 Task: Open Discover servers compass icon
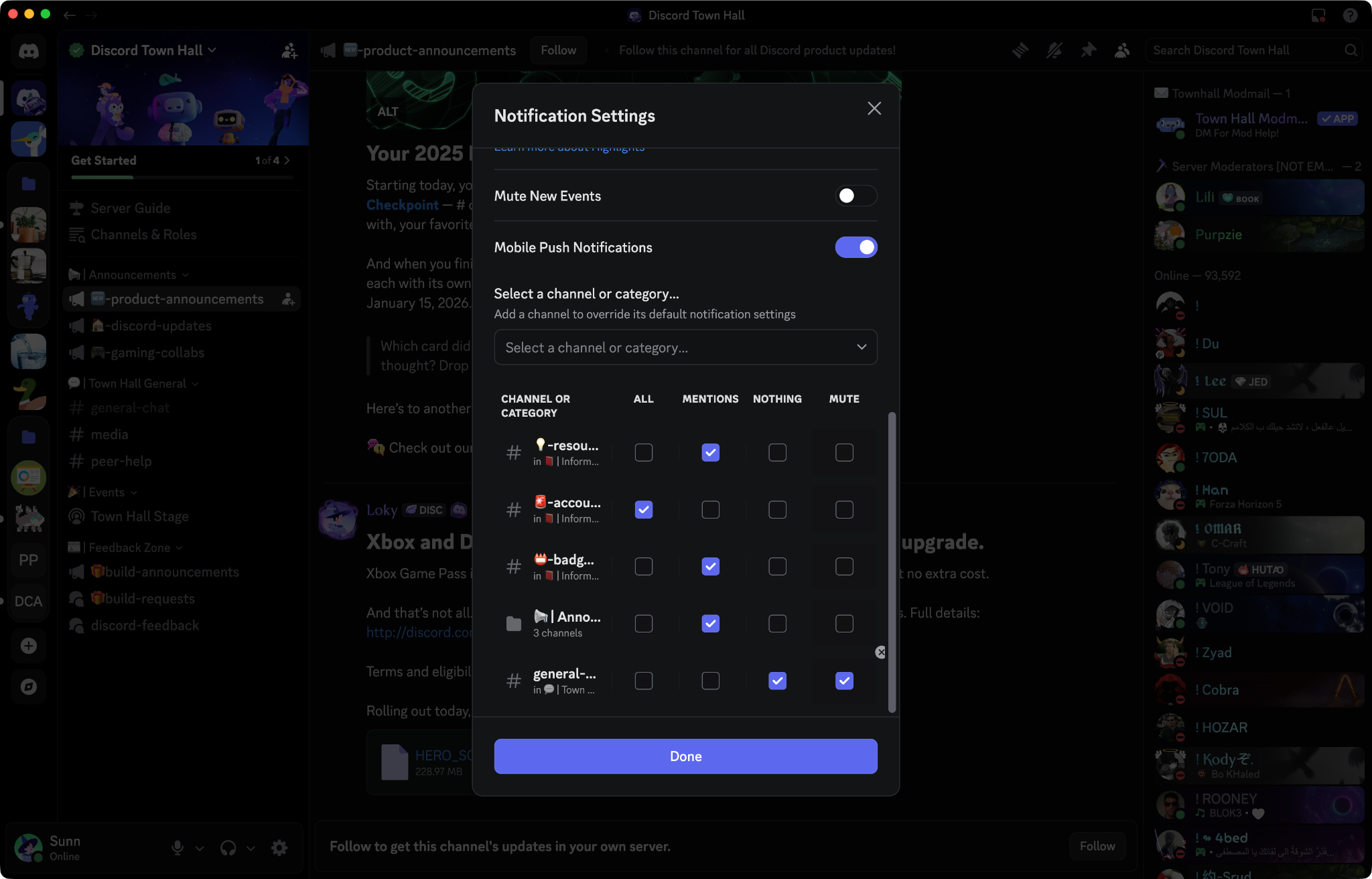pyautogui.click(x=28, y=687)
